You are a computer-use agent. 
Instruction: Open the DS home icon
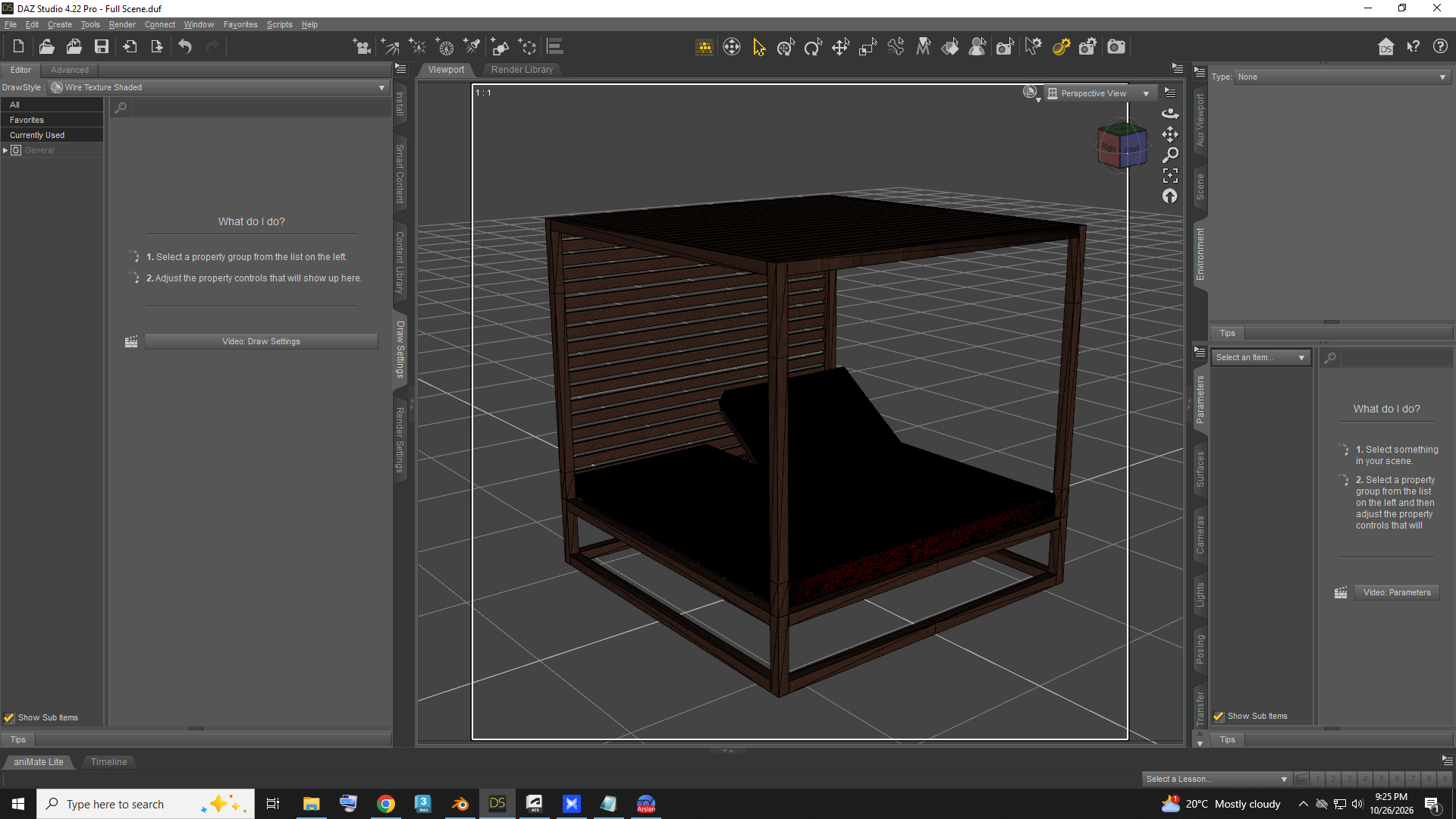click(1386, 47)
